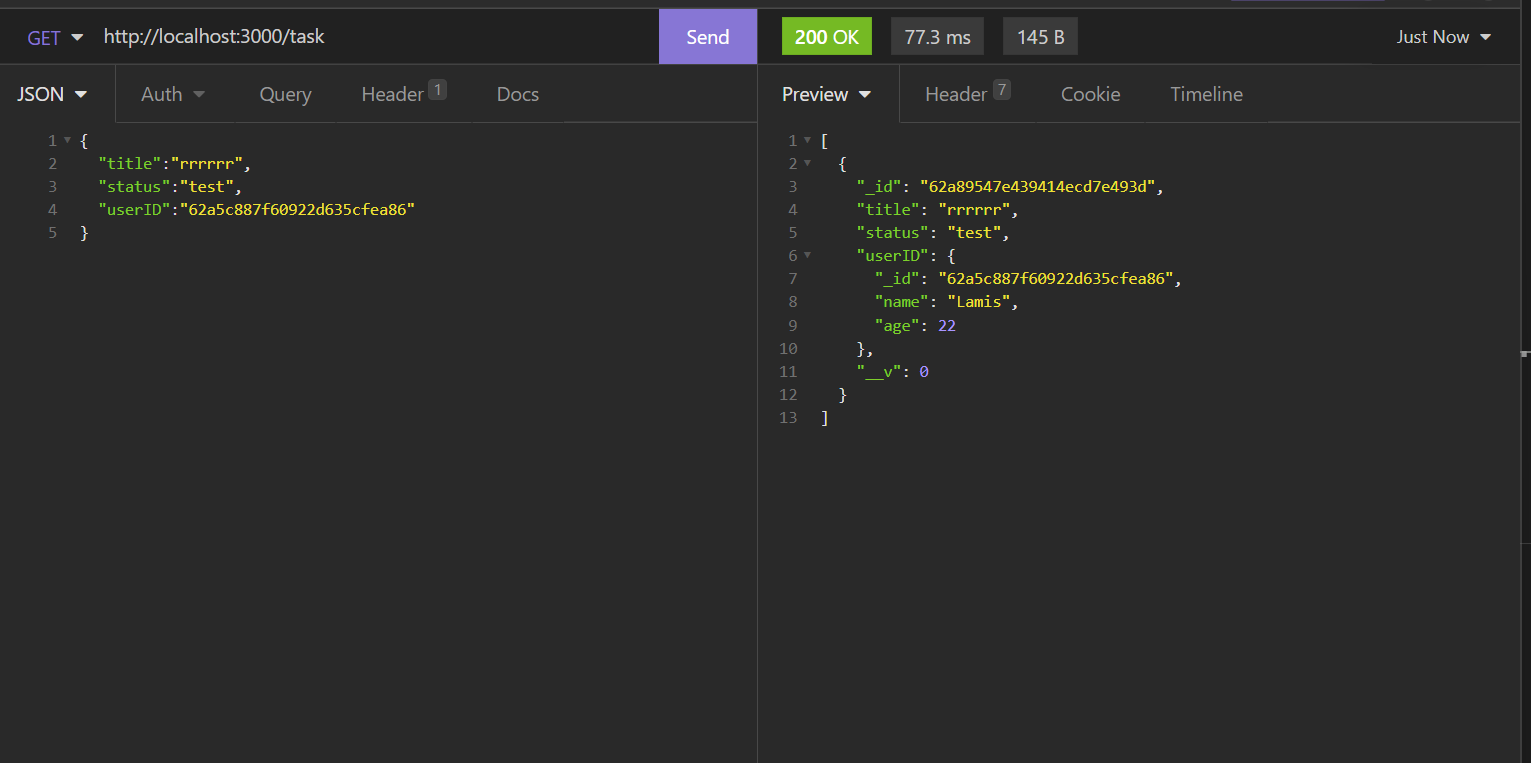This screenshot has height=763, width=1531.
Task: Collapse the request body object at line 1
Action: [67, 141]
